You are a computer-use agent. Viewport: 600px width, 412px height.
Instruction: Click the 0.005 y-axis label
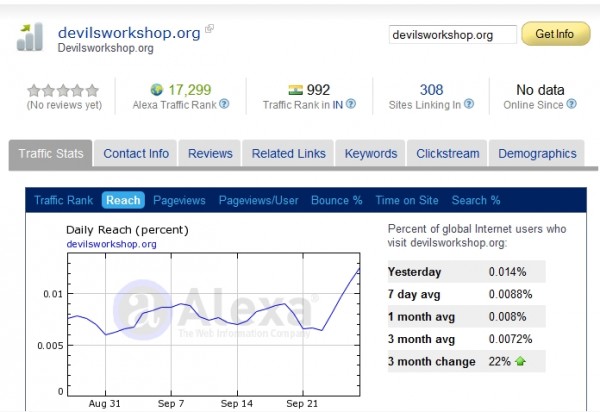[x=50, y=346]
